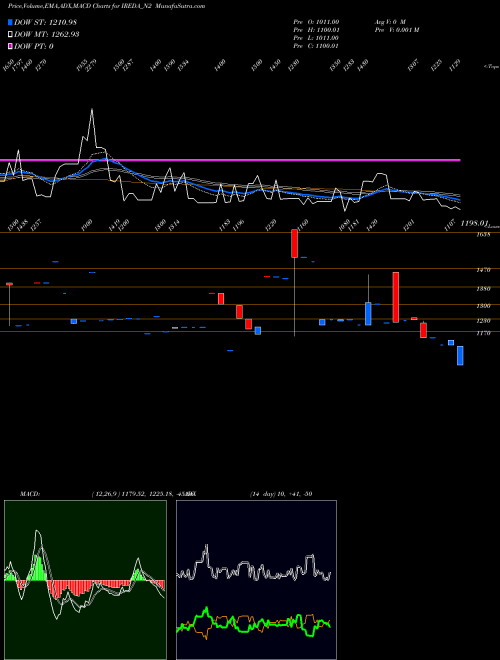Click the '1638' price axis label
500x660 pixels.
point(483,234)
